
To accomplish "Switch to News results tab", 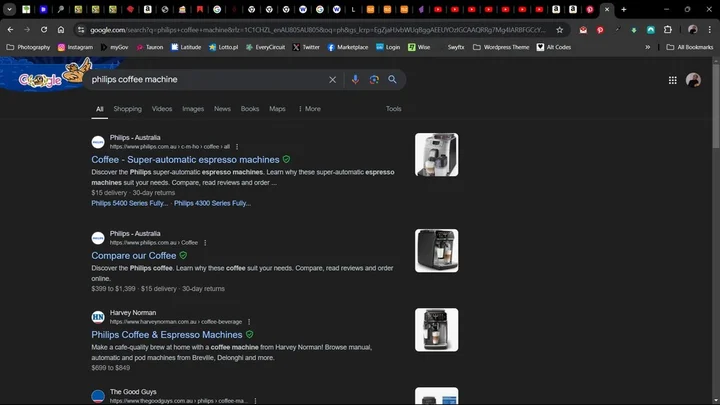I will pyautogui.click(x=222, y=109).
